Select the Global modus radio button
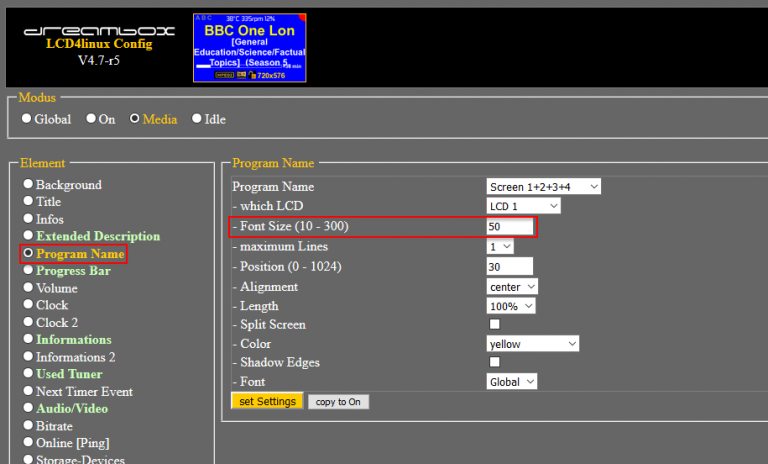The width and height of the screenshot is (768, 464). [x=28, y=119]
